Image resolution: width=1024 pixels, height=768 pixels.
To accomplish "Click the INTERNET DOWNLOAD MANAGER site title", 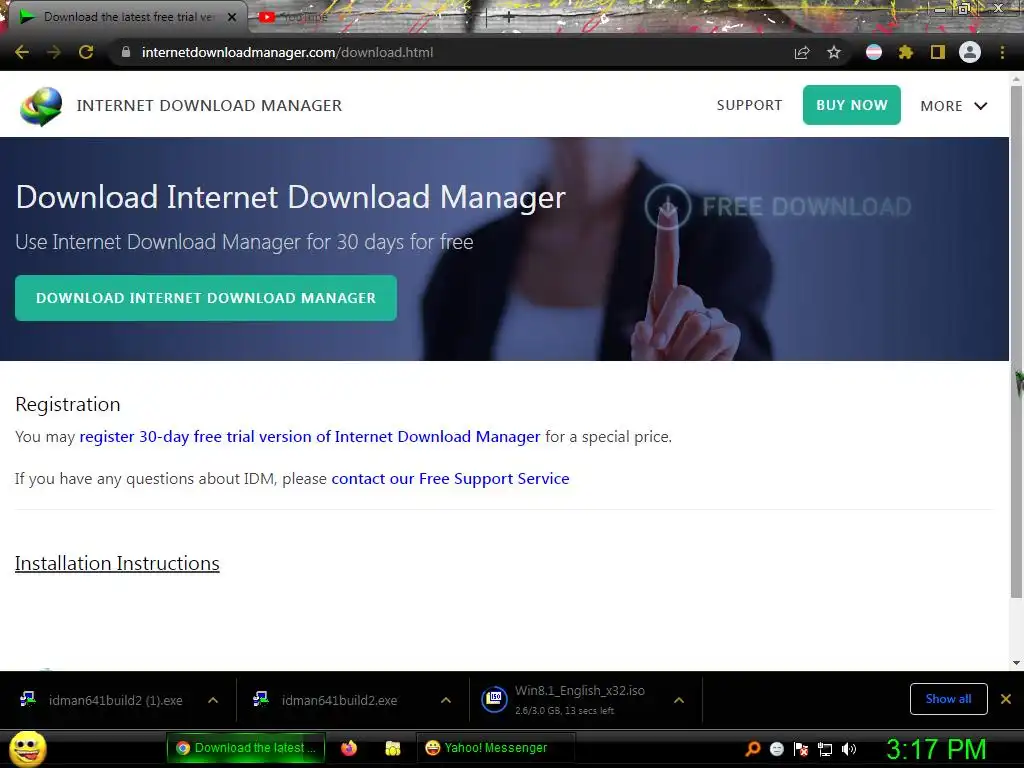I will point(209,105).
